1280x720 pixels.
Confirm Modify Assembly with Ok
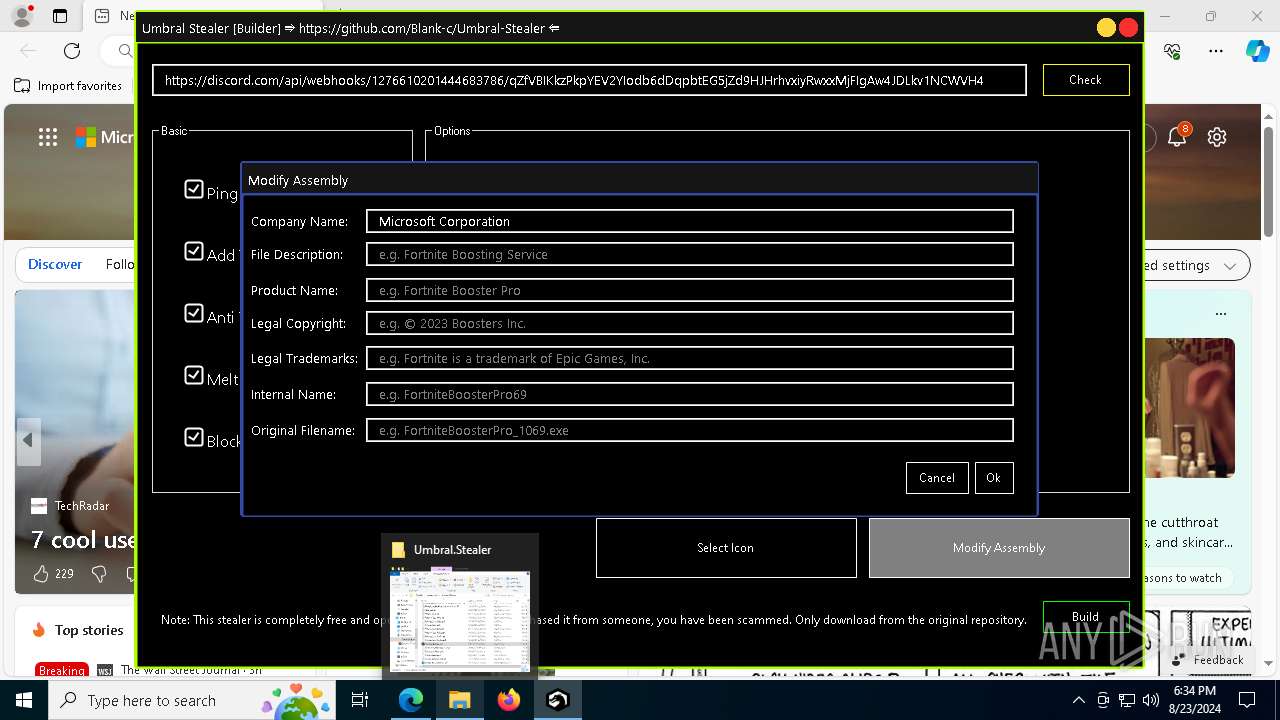coord(993,478)
